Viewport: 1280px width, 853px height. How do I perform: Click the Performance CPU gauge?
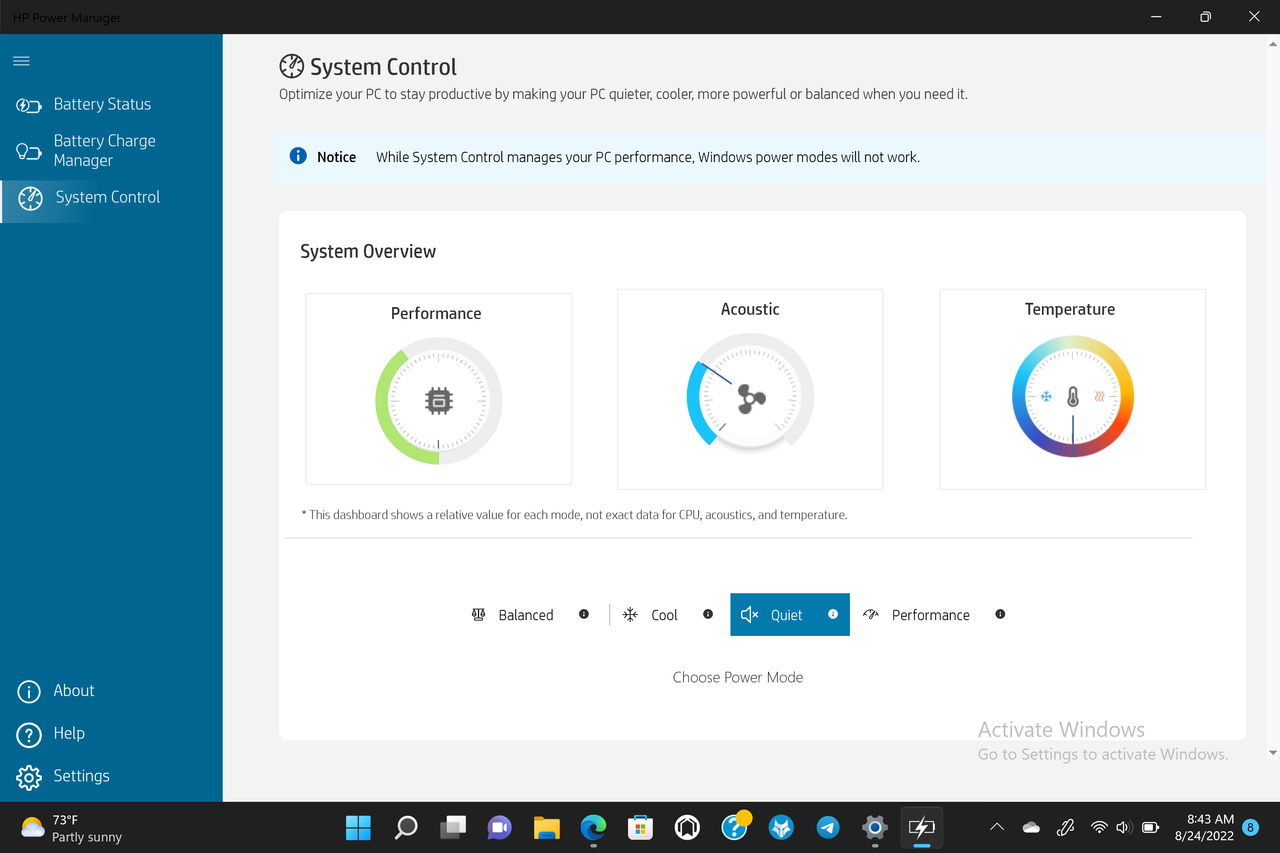tap(439, 401)
